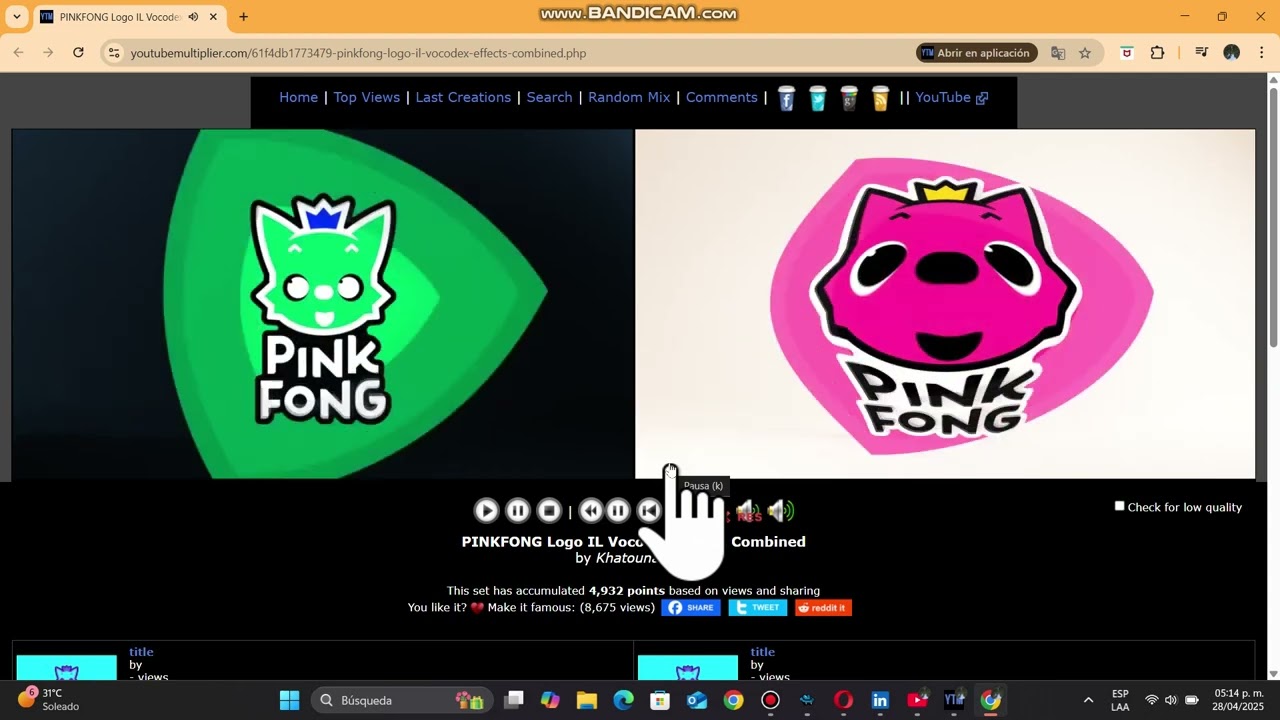Open the external YouTube link
1280x720 pixels.
coord(951,97)
